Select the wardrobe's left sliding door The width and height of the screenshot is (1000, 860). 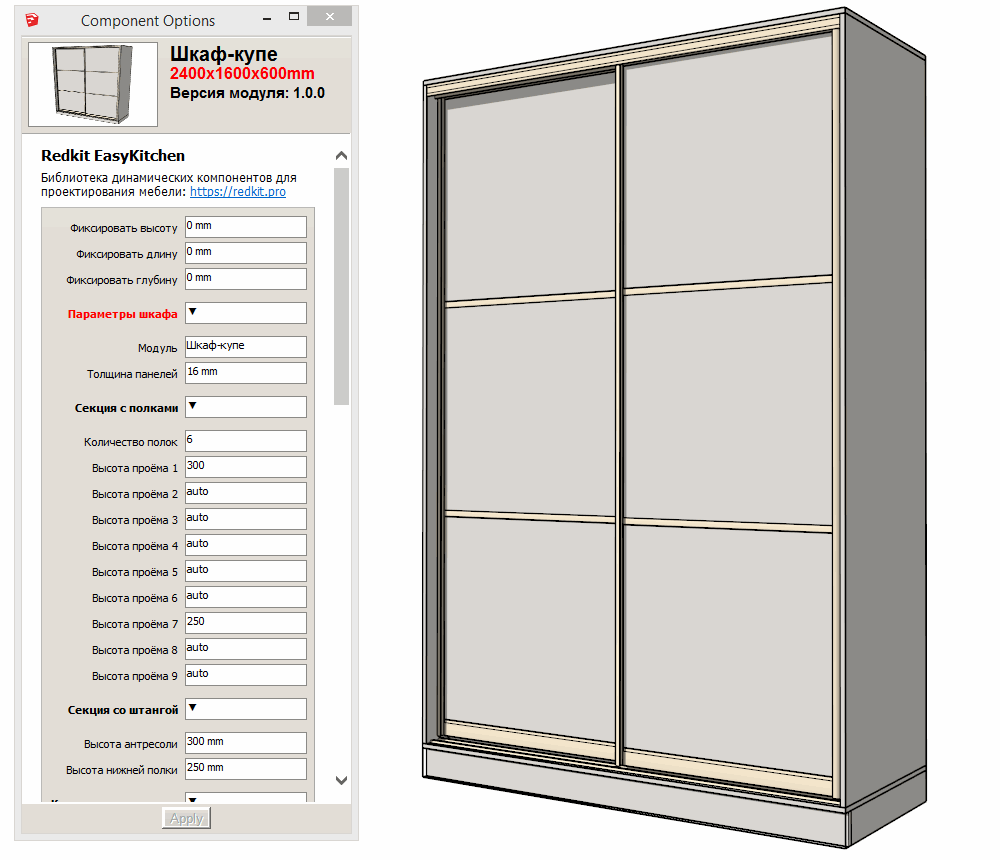tap(530, 410)
